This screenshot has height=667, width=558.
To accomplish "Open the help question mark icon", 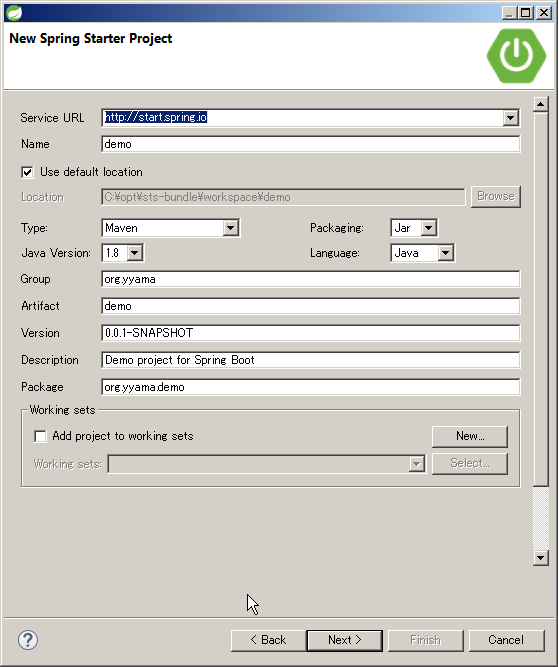I will click(x=28, y=640).
